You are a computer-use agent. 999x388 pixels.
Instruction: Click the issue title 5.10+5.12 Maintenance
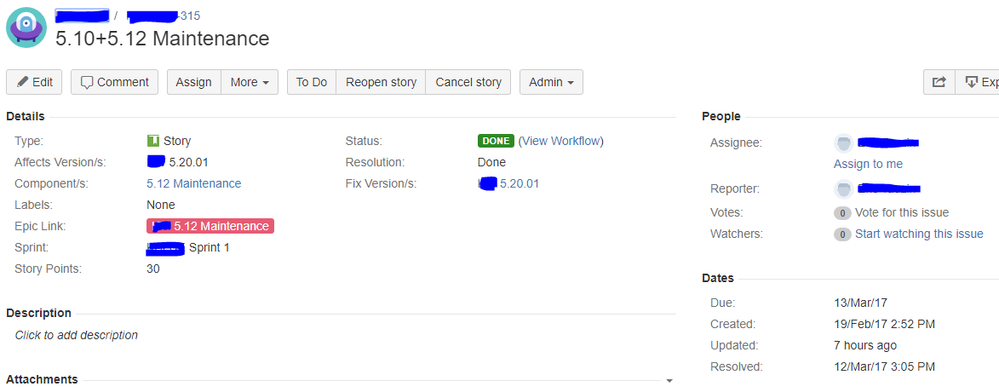[x=162, y=38]
